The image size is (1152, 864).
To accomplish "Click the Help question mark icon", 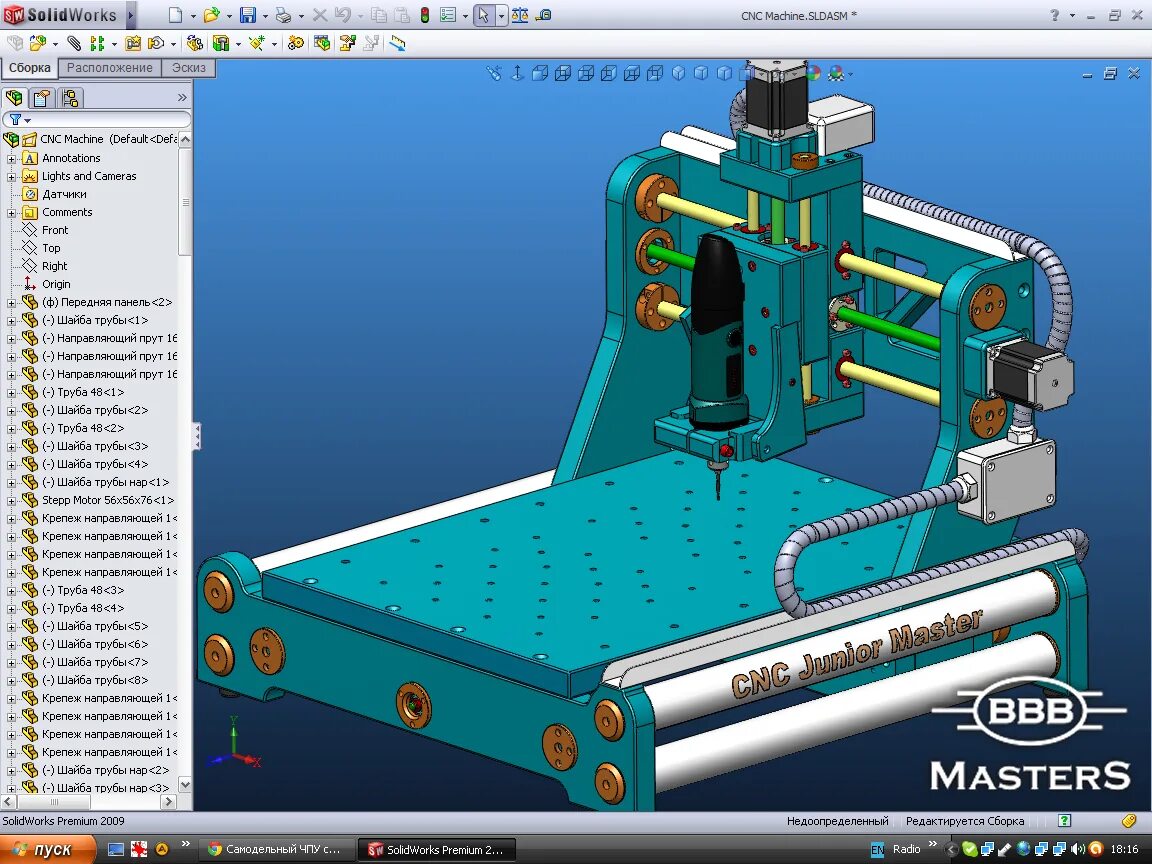I will coord(1054,15).
